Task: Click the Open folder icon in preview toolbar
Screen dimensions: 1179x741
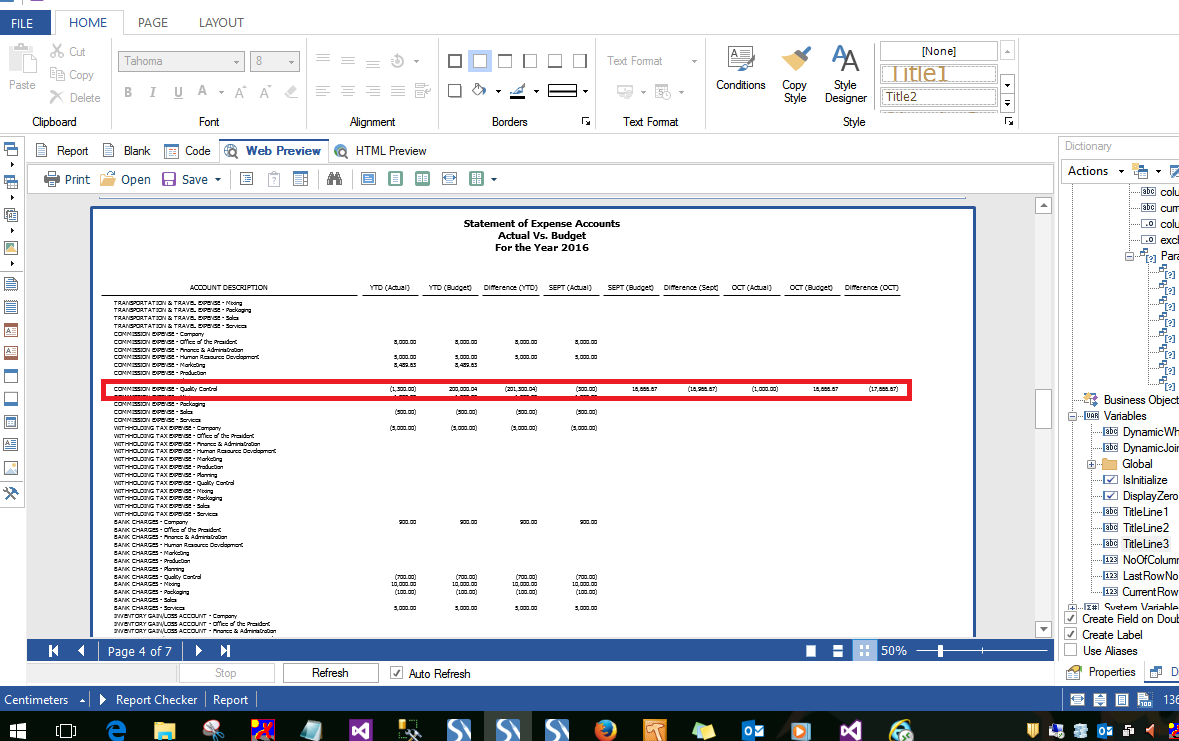Action: tap(108, 179)
